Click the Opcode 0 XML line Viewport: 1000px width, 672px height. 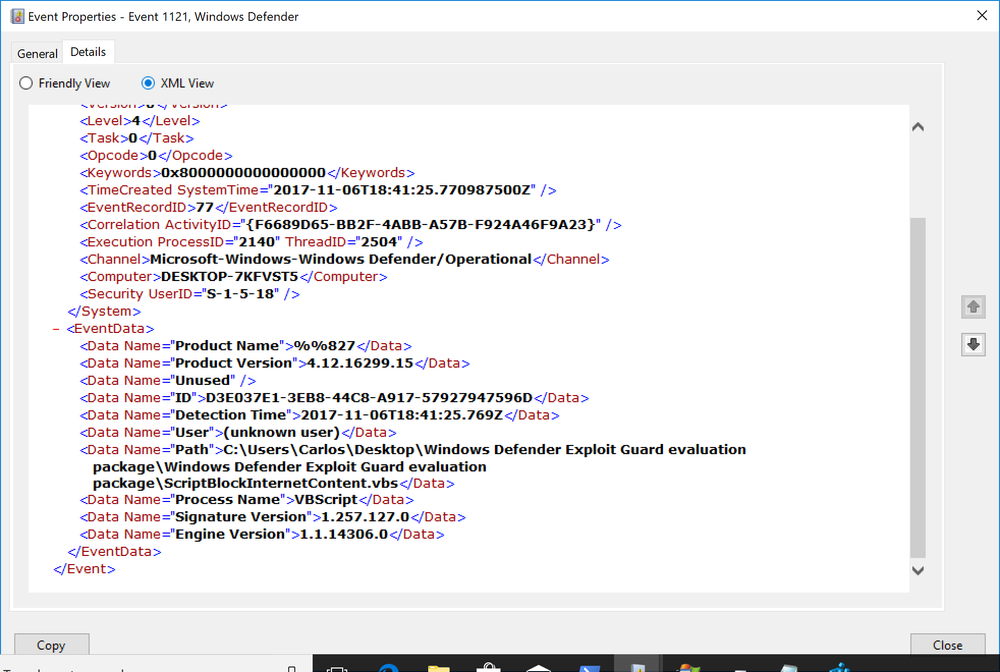click(156, 156)
